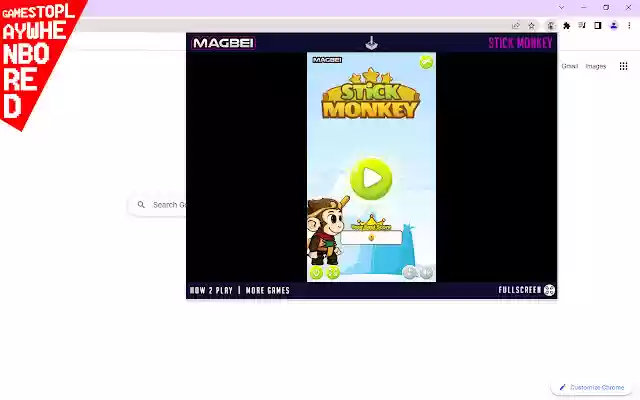Click the FULLSCREEN label

520,290
